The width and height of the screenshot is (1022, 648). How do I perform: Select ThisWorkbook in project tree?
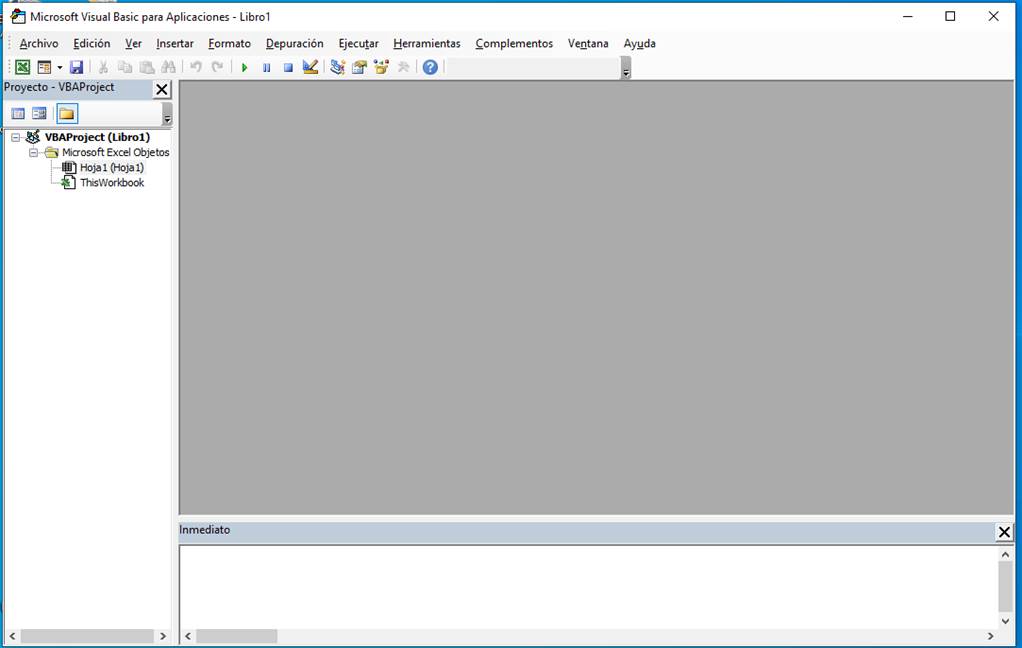[111, 183]
